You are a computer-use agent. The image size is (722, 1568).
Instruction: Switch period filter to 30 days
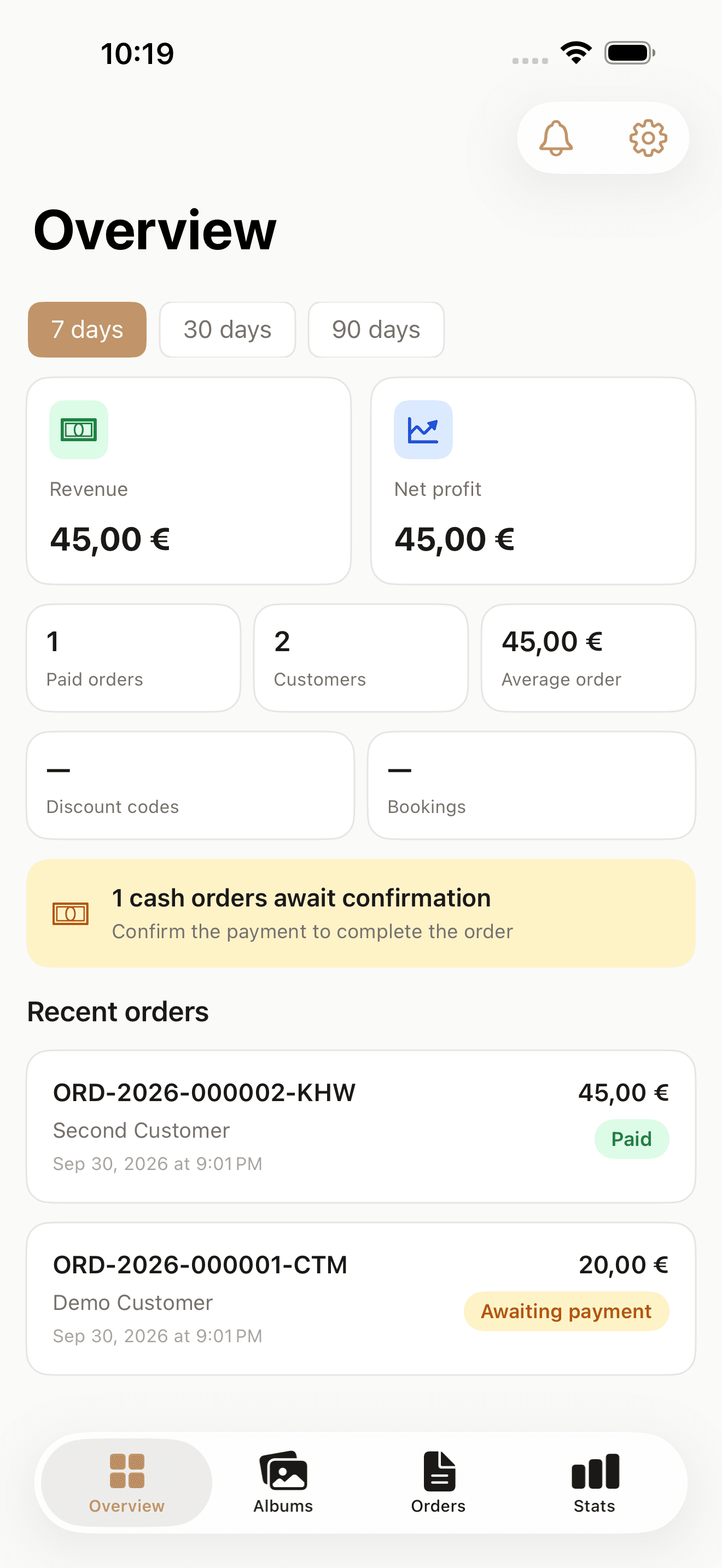228,329
